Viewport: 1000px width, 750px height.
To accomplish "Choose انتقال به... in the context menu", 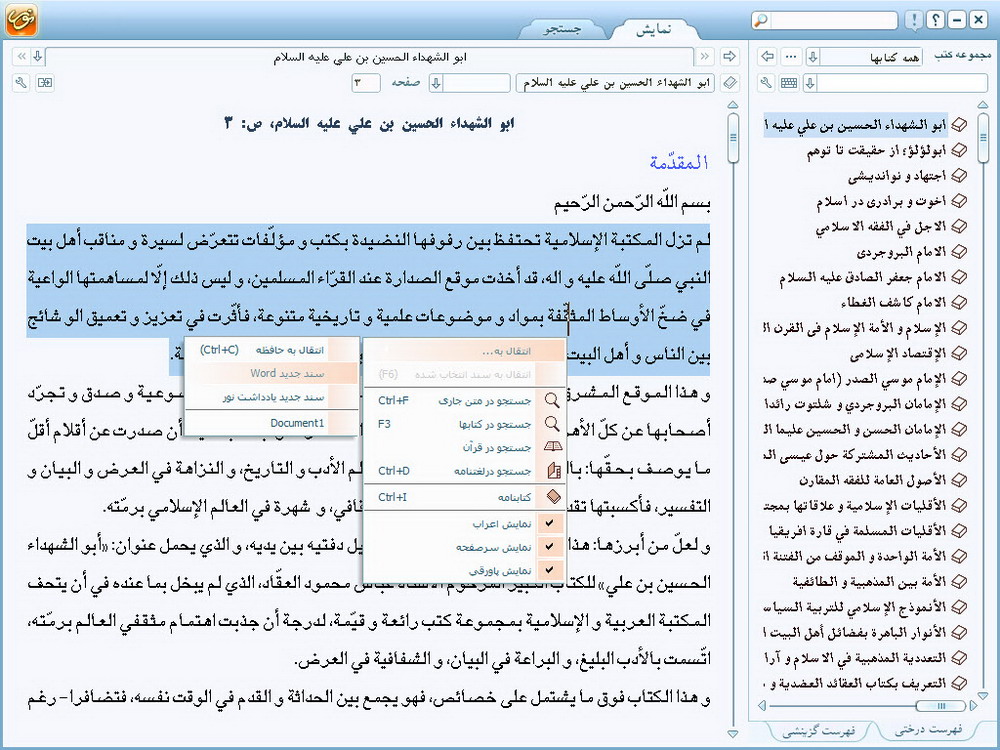I will [464, 351].
